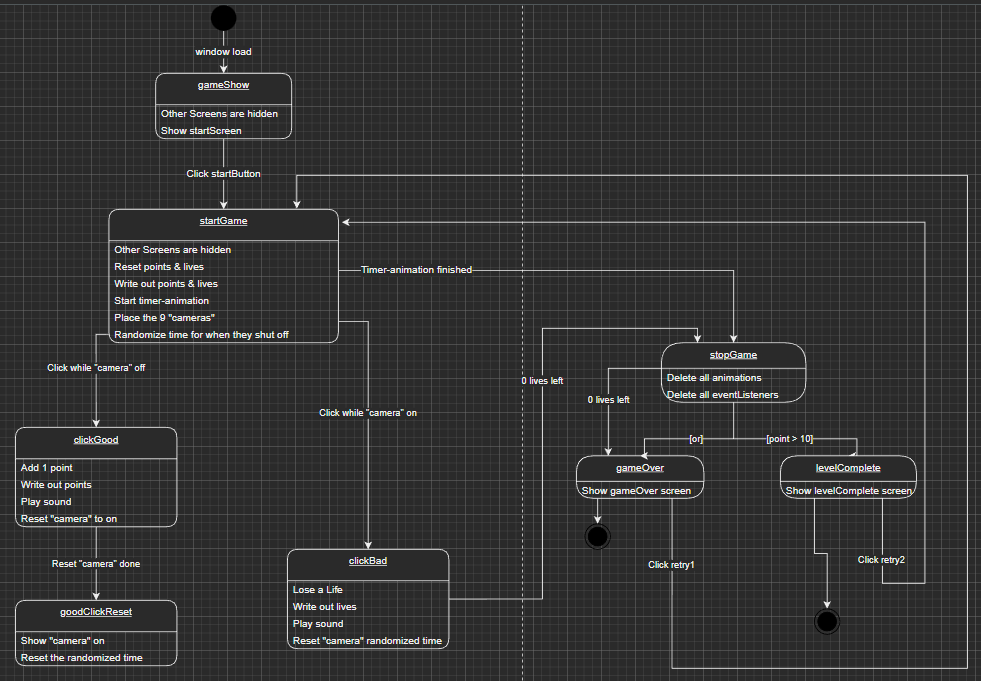Select the "Click startButton" transition label
The image size is (981, 681).
point(223,174)
